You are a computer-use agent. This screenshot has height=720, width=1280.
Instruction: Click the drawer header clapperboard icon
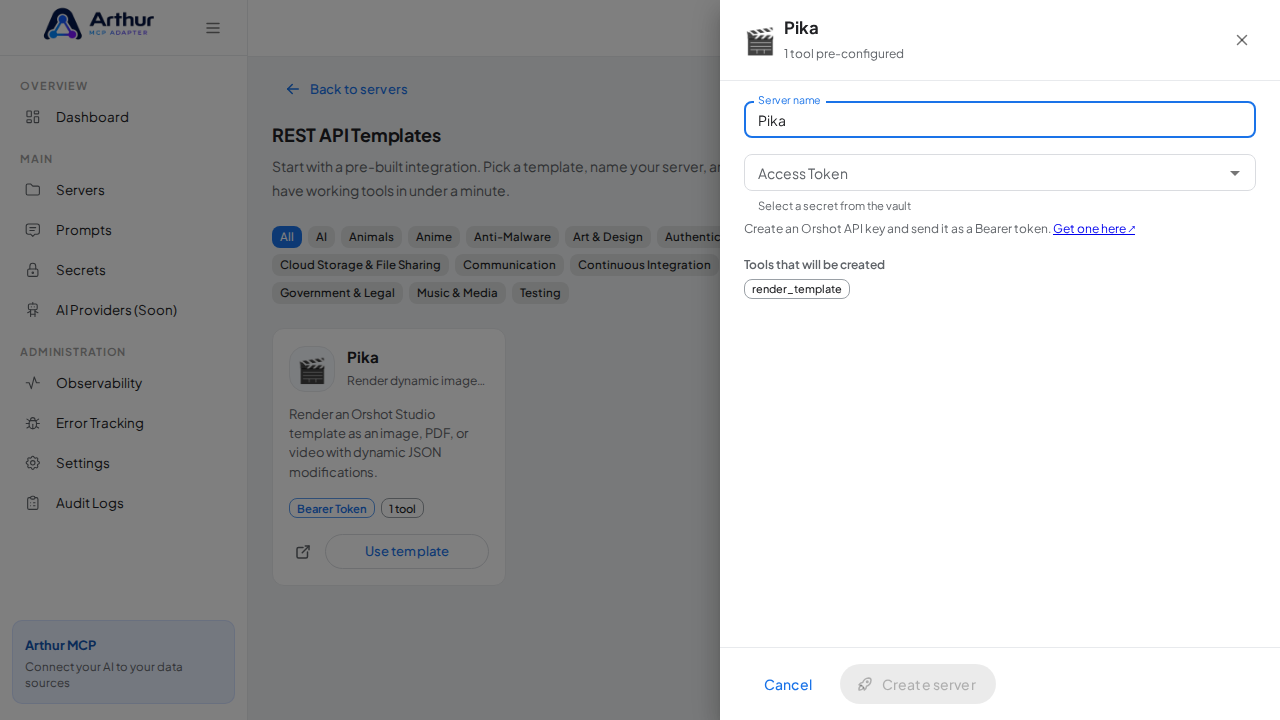(760, 41)
